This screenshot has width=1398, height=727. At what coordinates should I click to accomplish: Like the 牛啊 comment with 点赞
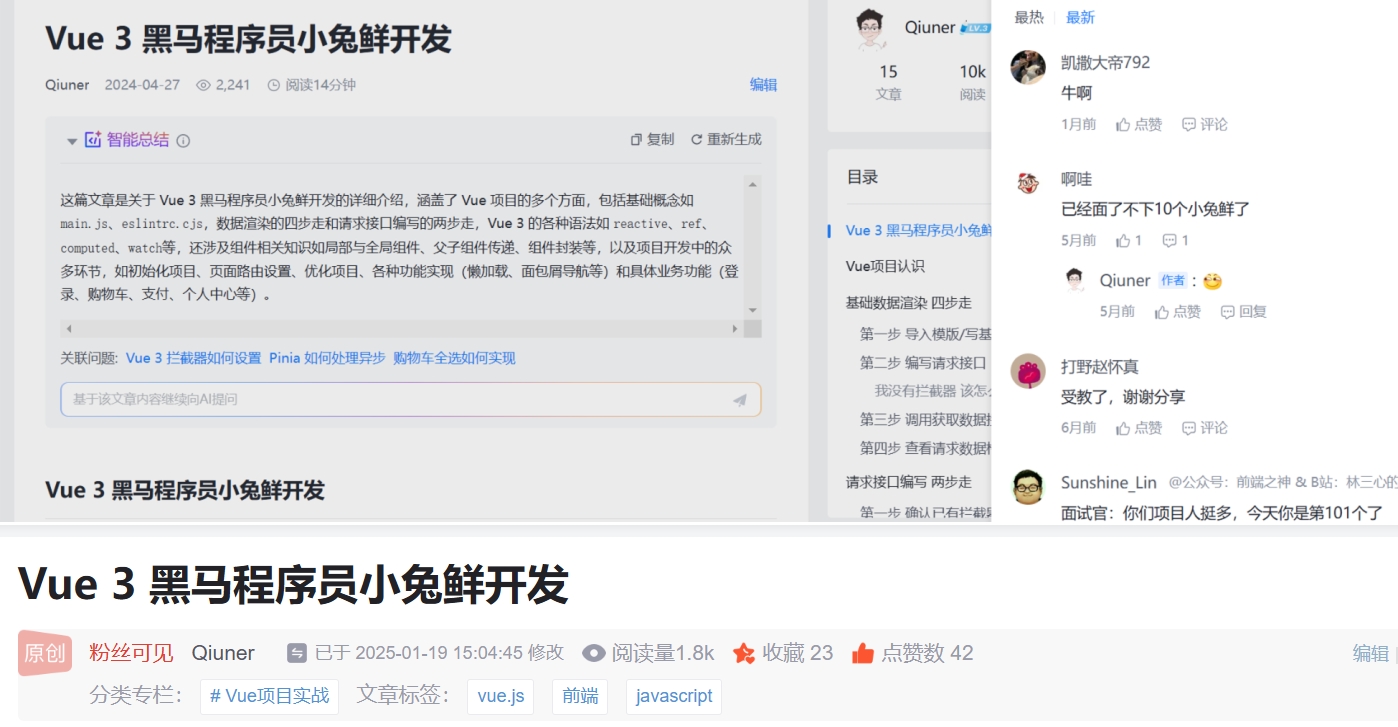(x=1139, y=124)
